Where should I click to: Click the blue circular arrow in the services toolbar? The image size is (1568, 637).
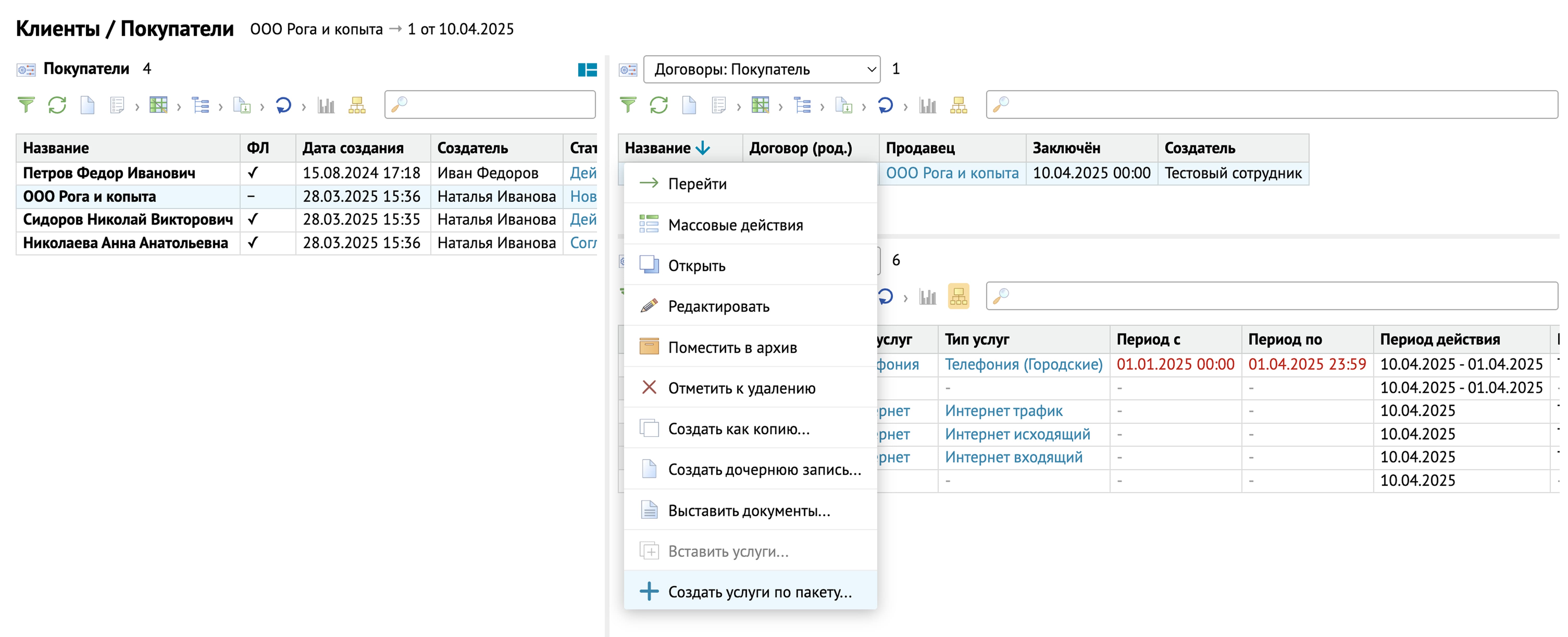click(x=886, y=297)
